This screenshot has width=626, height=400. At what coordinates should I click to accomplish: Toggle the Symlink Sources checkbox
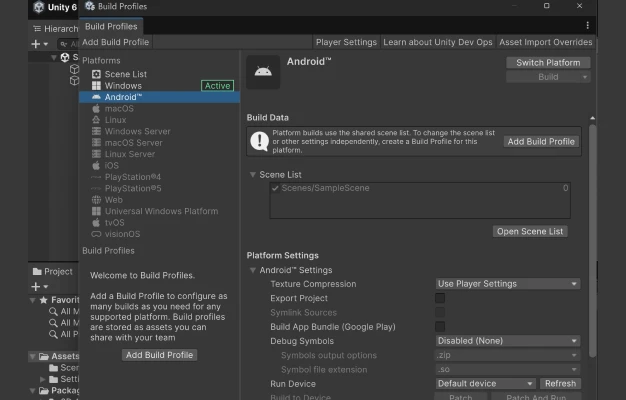point(440,313)
